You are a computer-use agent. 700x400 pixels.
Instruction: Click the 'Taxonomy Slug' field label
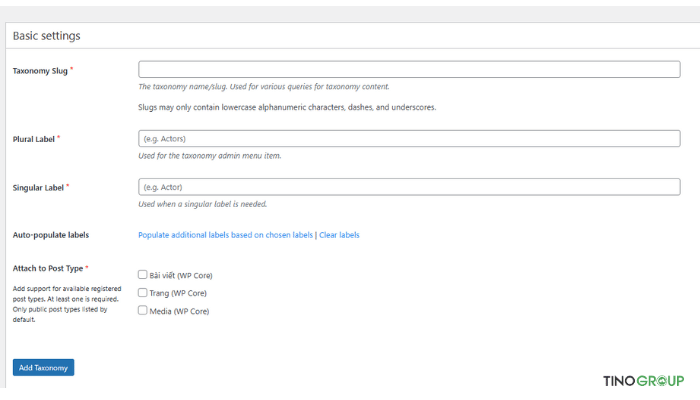tap(39, 71)
